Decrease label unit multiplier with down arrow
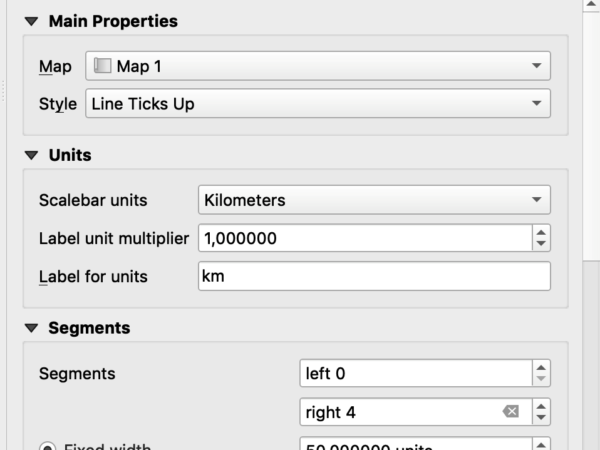600x450 pixels. pyautogui.click(x=541, y=243)
